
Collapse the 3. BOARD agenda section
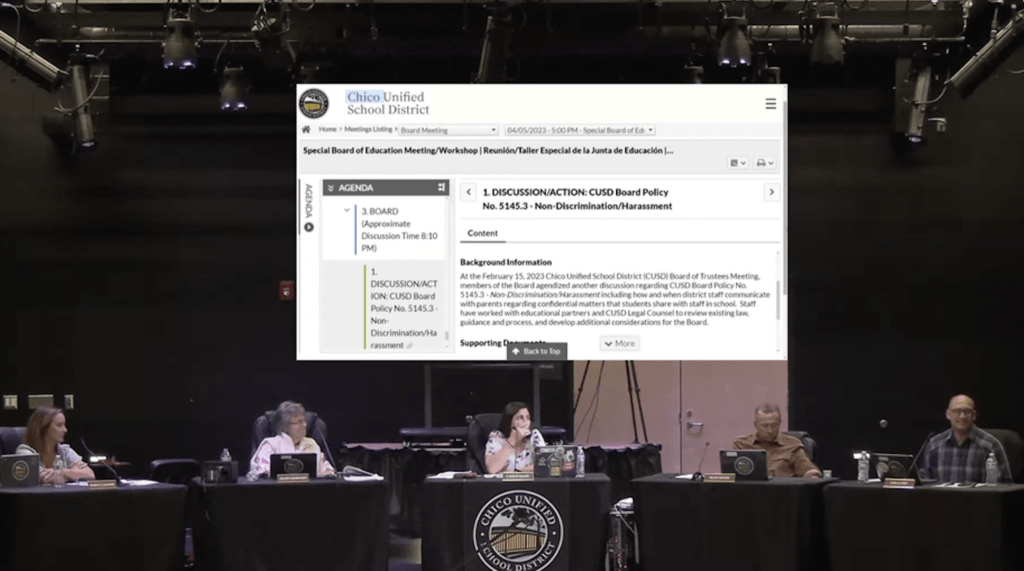click(347, 211)
